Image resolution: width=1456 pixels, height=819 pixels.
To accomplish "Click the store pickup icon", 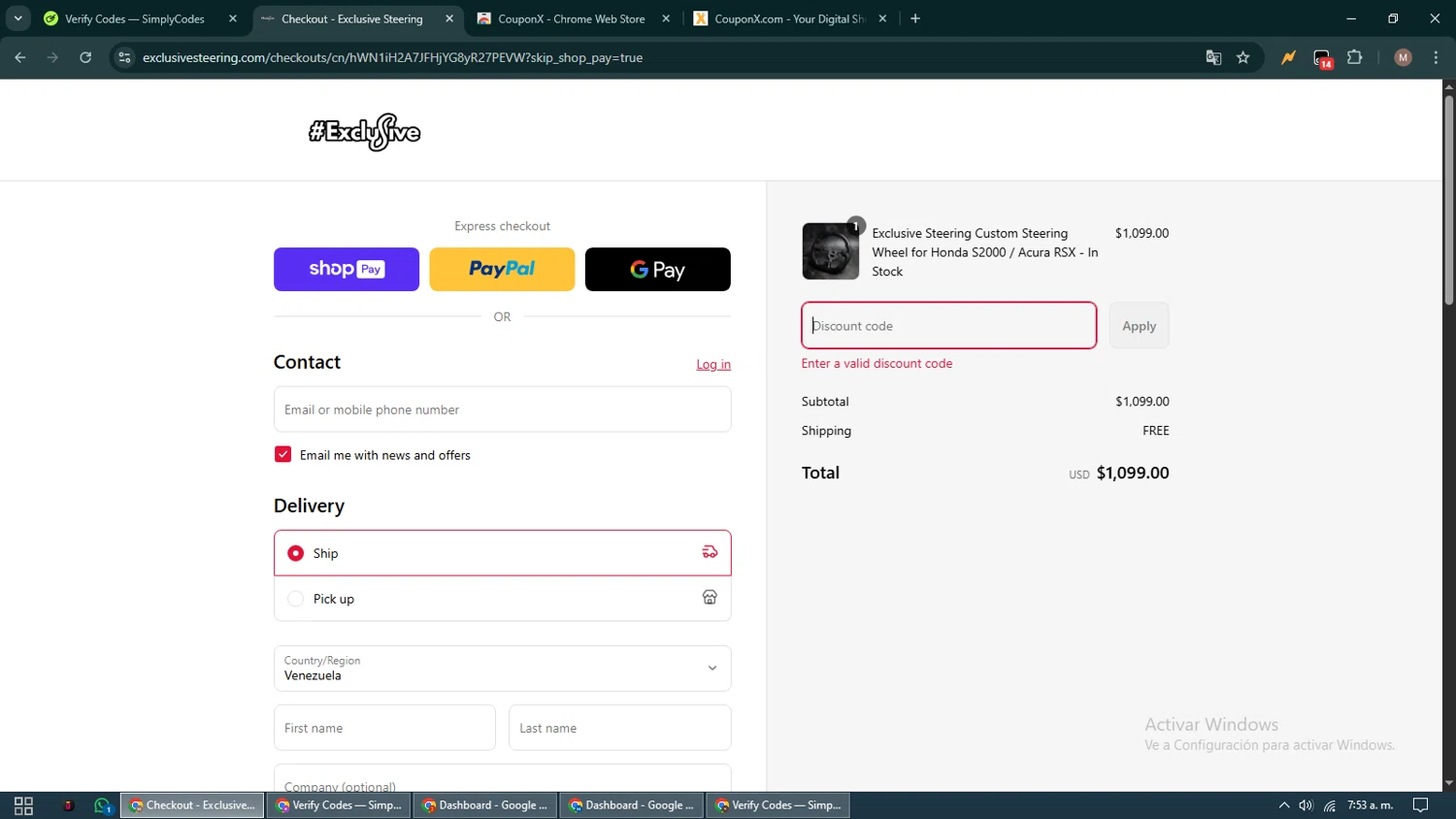I will 710,598.
